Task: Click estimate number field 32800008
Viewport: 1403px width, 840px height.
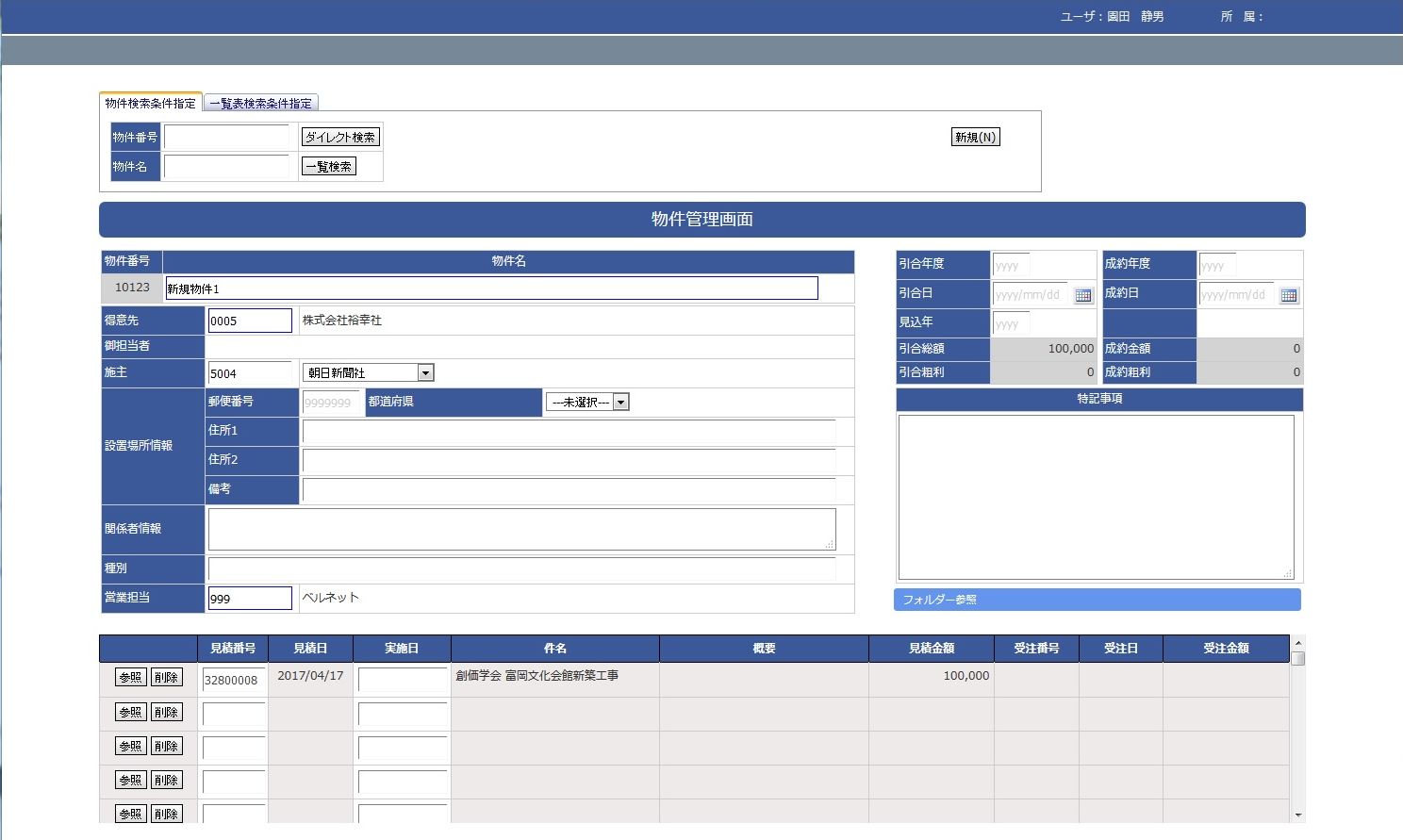Action: (234, 680)
